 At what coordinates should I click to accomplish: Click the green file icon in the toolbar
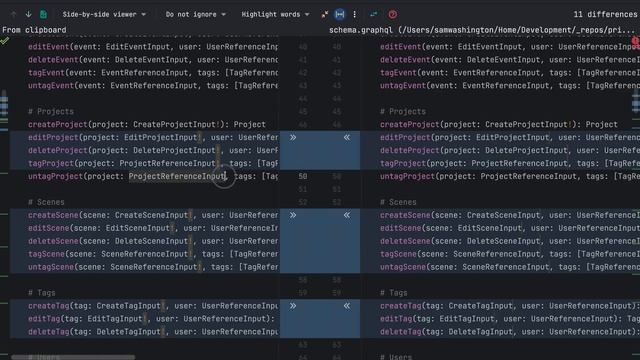coord(43,14)
